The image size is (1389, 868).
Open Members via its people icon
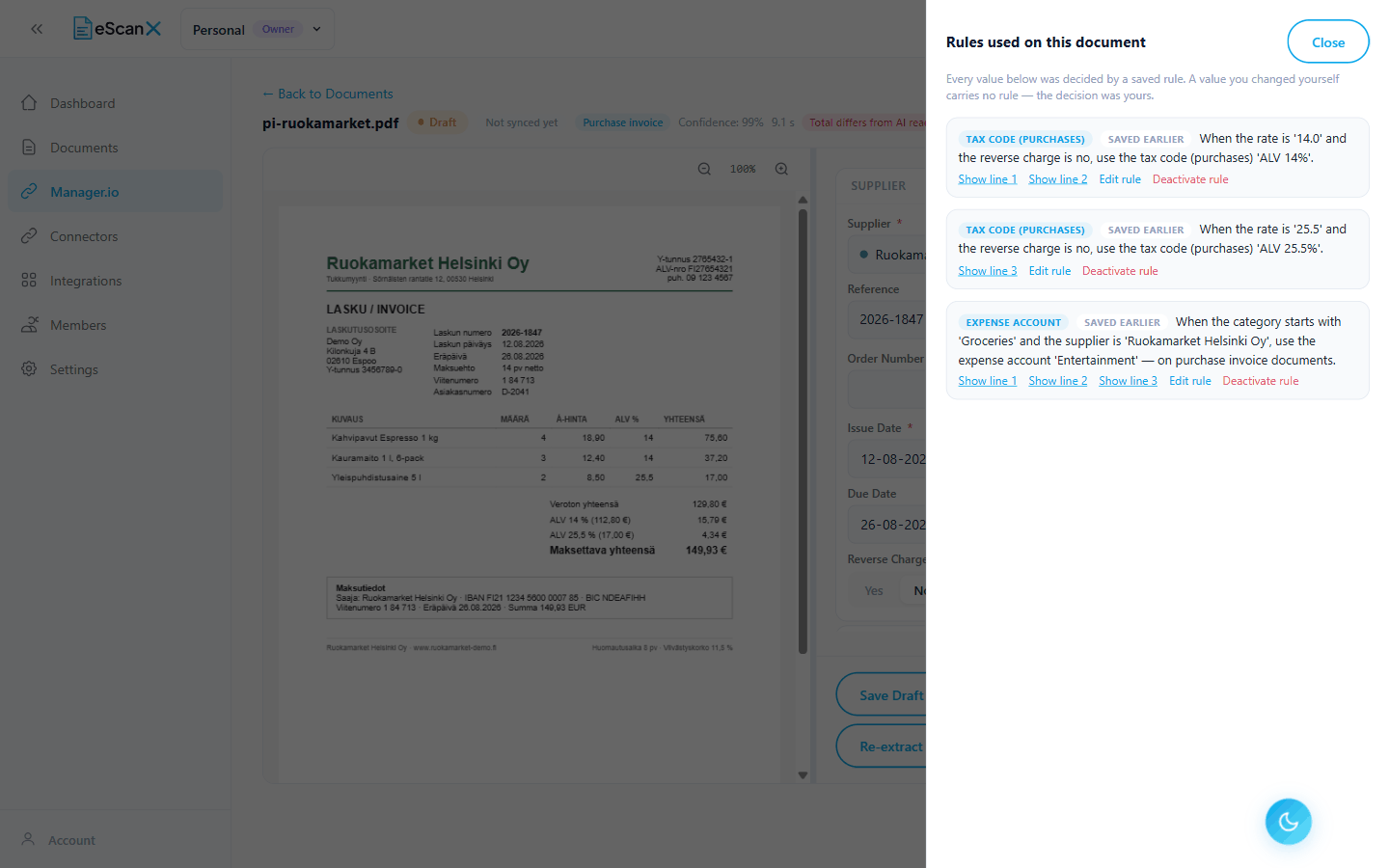29,325
